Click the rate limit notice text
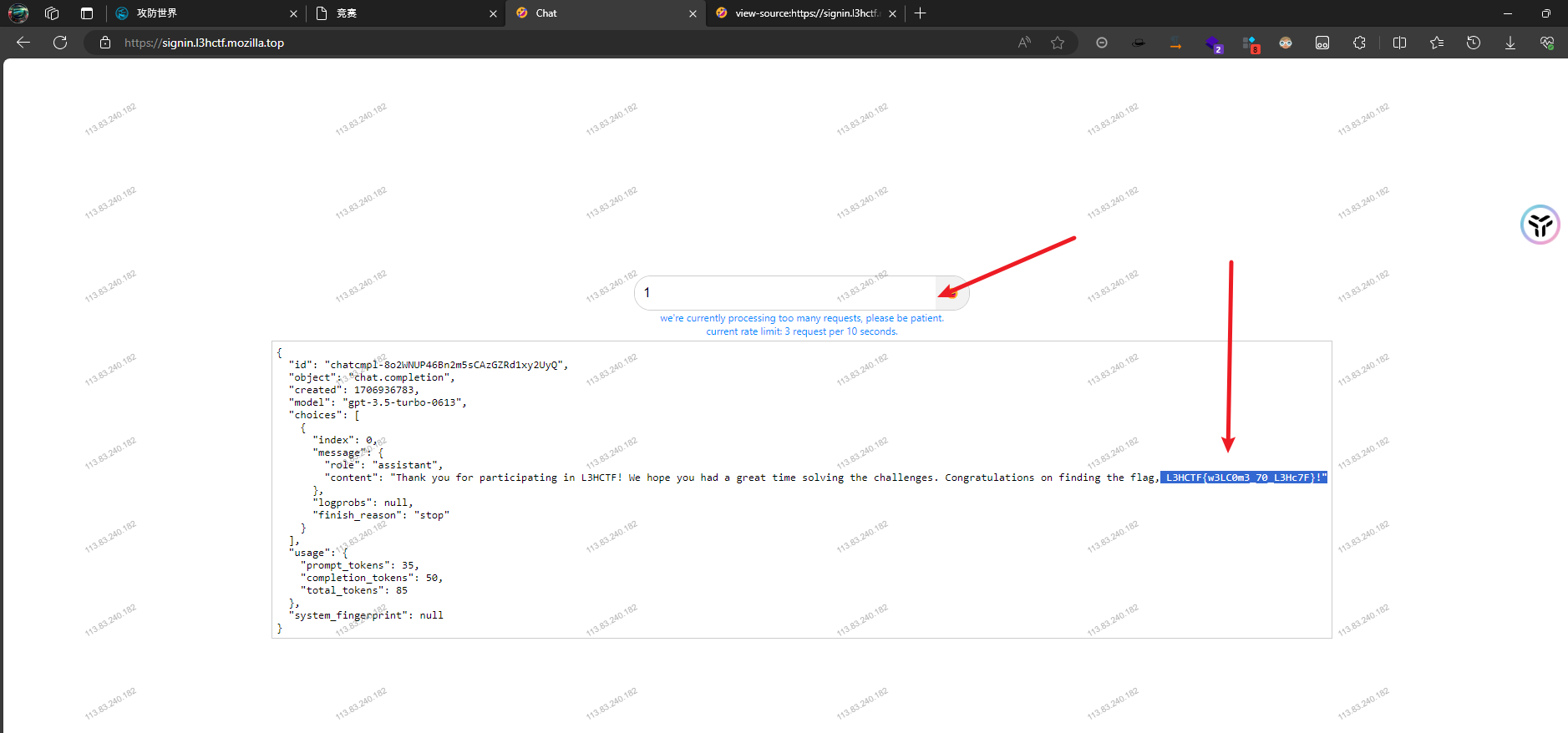 click(x=802, y=331)
